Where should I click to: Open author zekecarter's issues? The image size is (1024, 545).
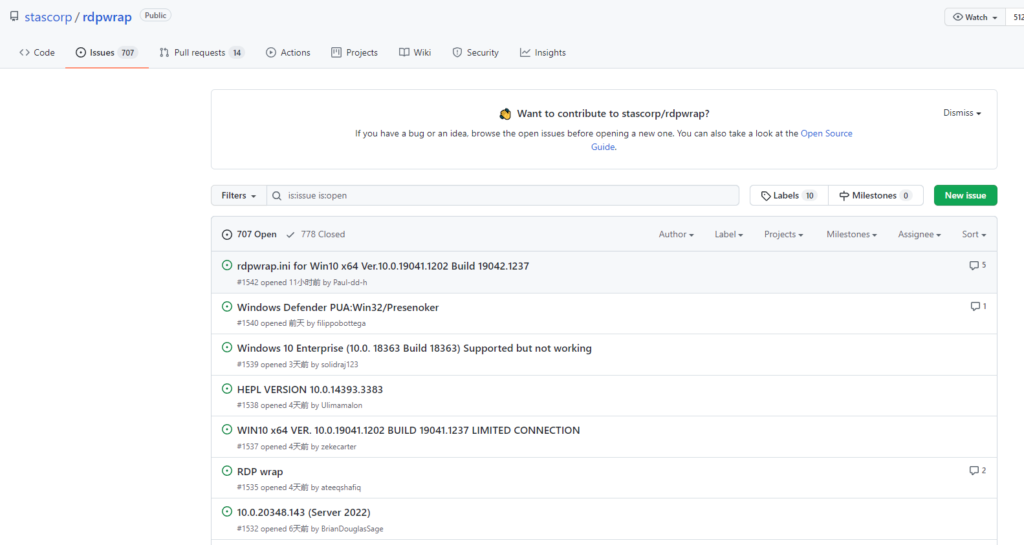(x=338, y=447)
